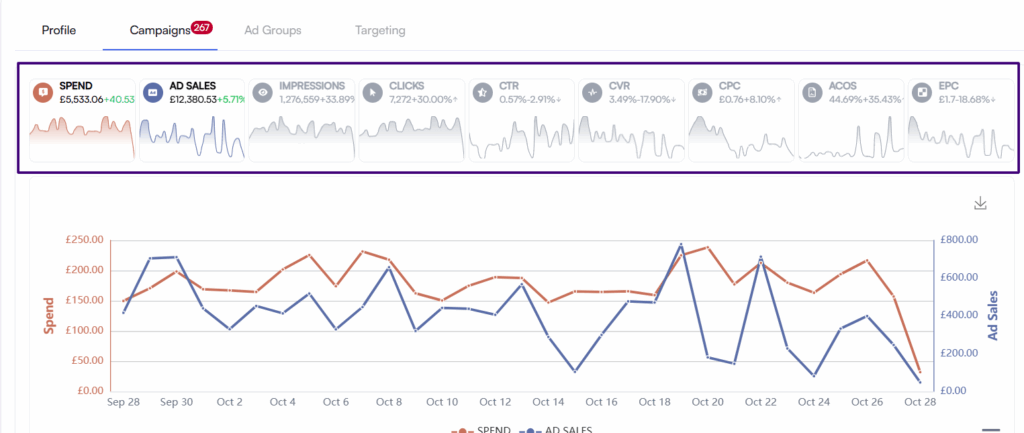Screen dimensions: 1024x433
Task: Open the Profile tab
Action: click(59, 30)
